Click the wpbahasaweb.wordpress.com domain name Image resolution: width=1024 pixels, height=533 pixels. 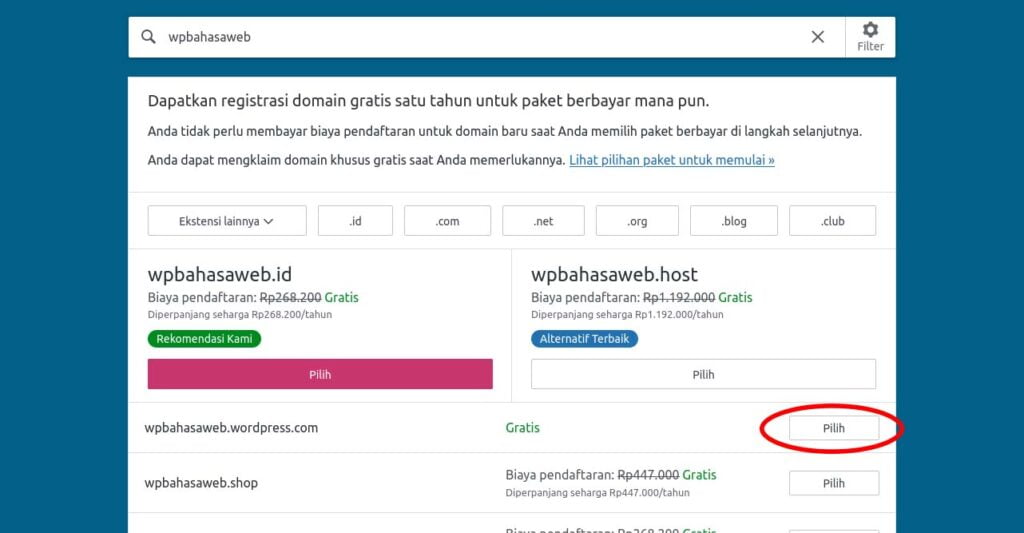click(231, 428)
